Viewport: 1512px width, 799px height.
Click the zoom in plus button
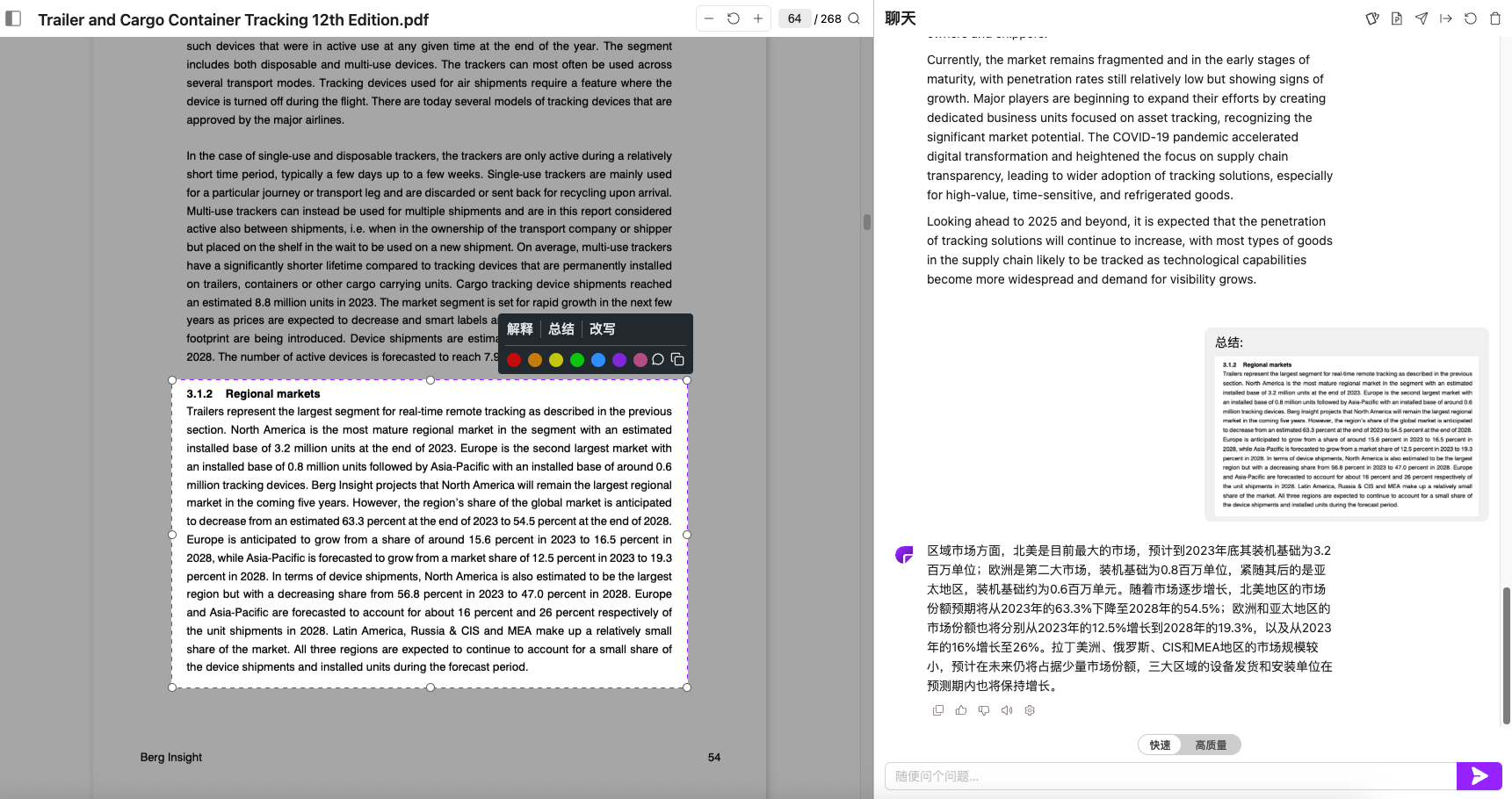pos(758,18)
